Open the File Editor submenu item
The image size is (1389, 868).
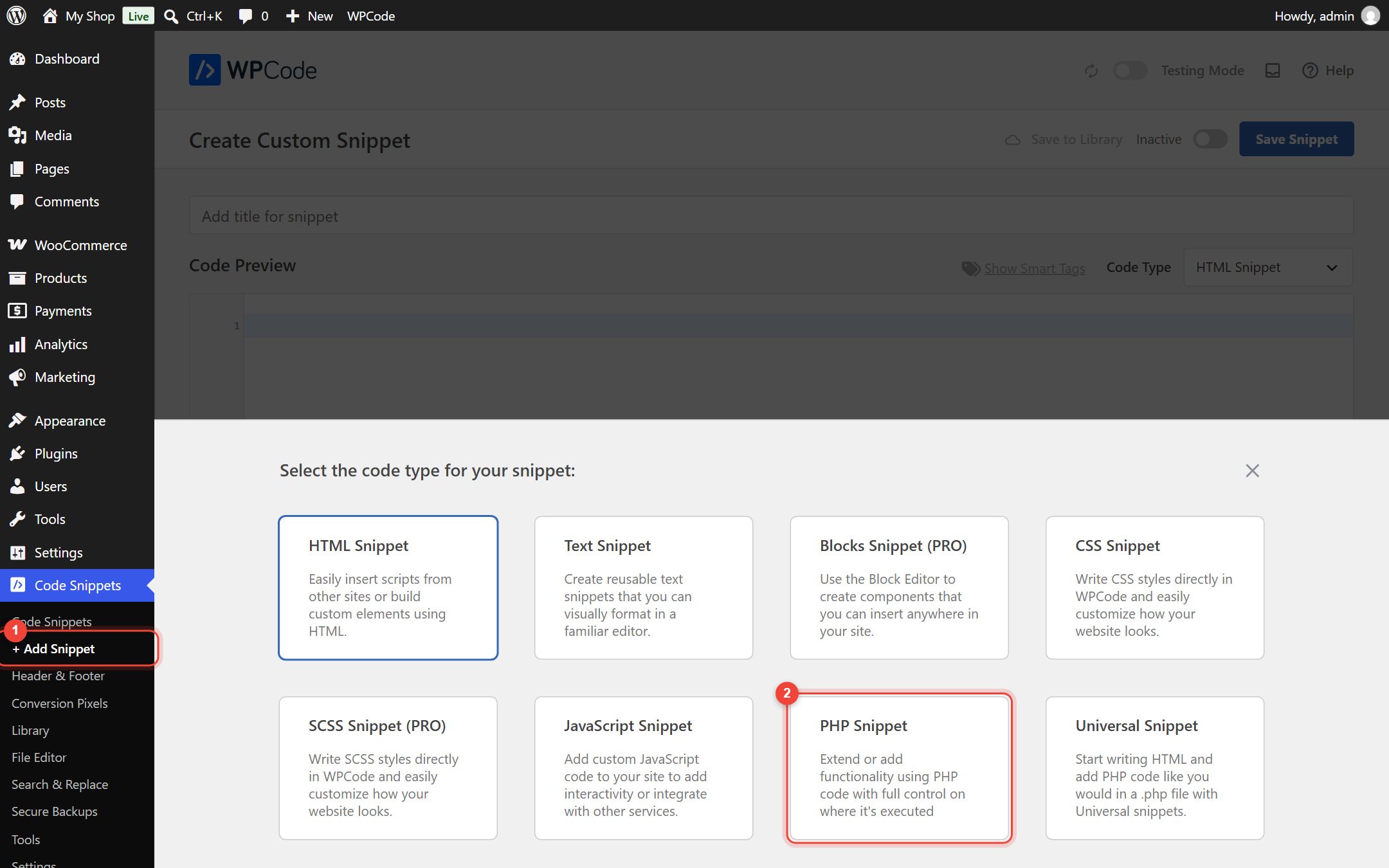point(39,757)
